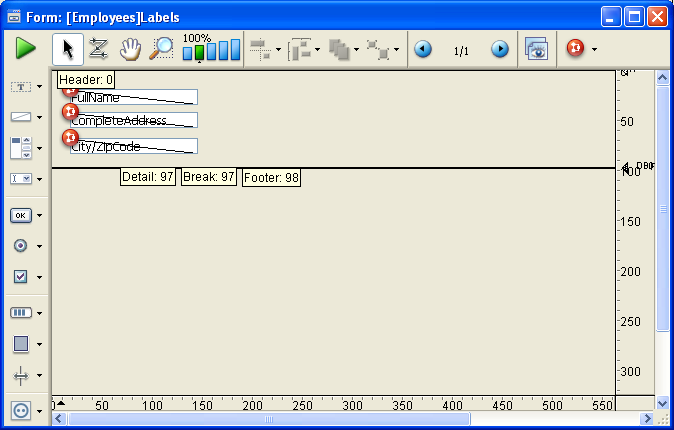Open the distribute tool dropdown arrow
The width and height of the screenshot is (674, 430).
click(x=317, y=49)
